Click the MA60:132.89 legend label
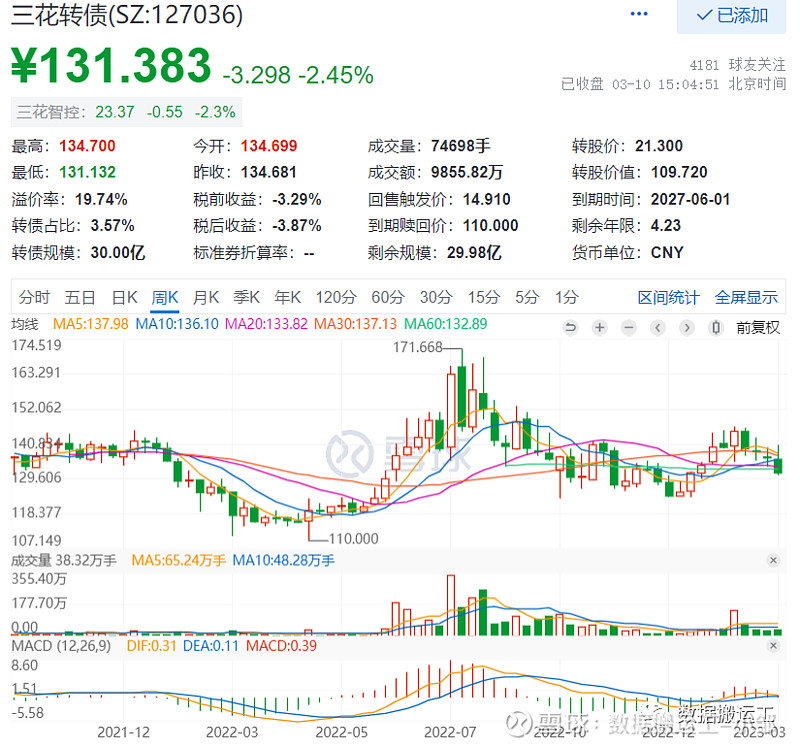The width and height of the screenshot is (800, 749). tap(446, 324)
